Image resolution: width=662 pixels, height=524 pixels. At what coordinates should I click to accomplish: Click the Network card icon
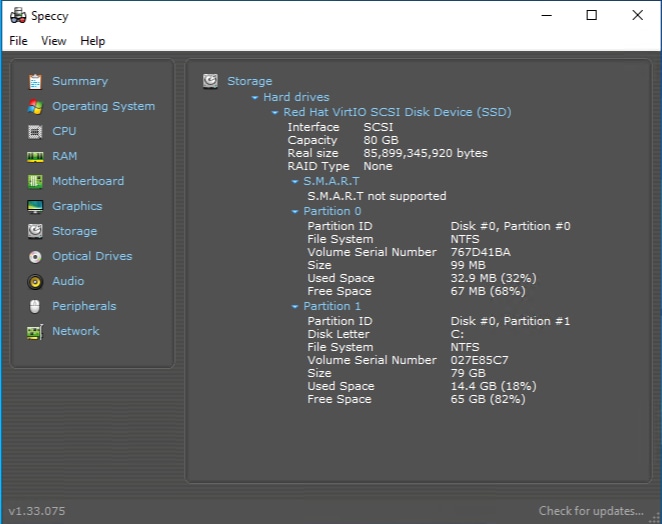point(35,331)
